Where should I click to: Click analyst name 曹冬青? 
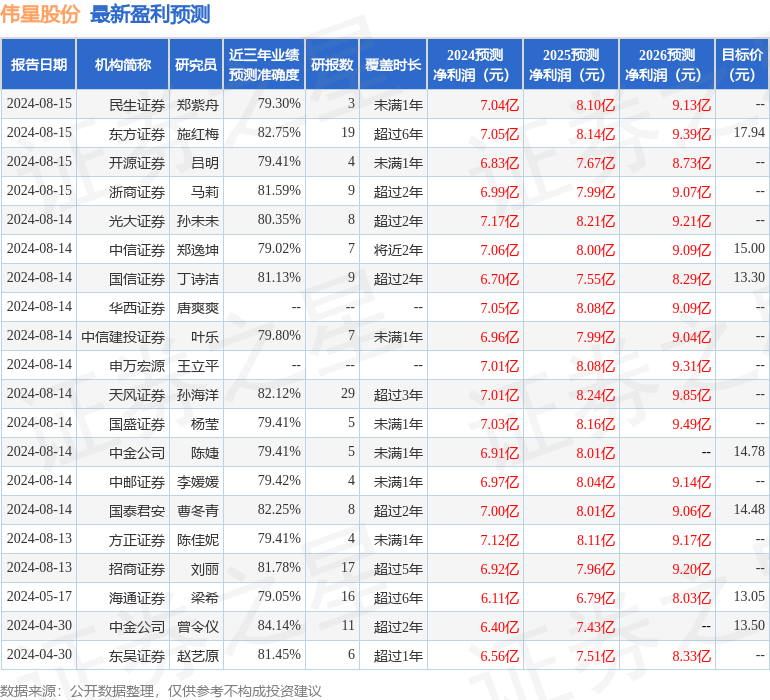click(198, 510)
